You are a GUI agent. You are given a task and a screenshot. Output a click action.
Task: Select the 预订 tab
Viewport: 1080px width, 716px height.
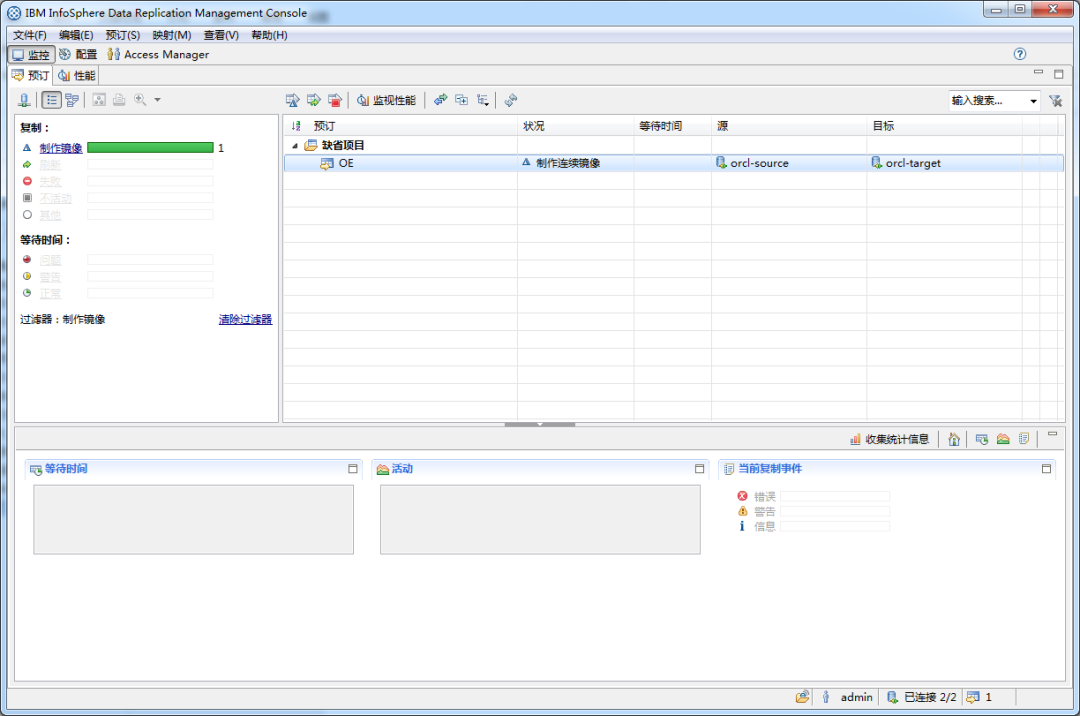click(x=31, y=76)
